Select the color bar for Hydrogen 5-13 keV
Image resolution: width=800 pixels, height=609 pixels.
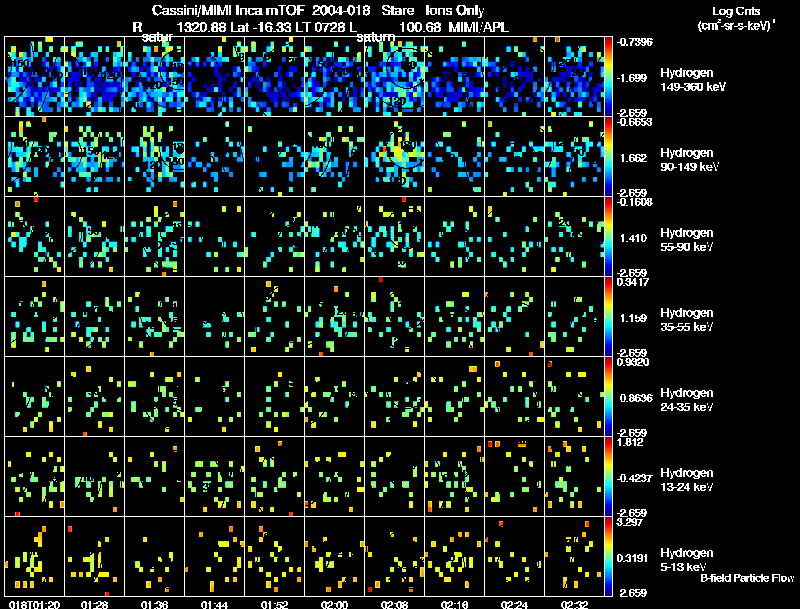(x=608, y=556)
